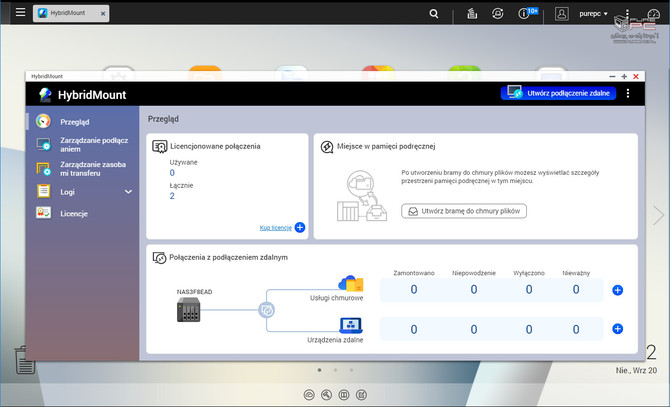Click the Logi notepad sidebar icon
The width and height of the screenshot is (670, 407).
[x=44, y=191]
